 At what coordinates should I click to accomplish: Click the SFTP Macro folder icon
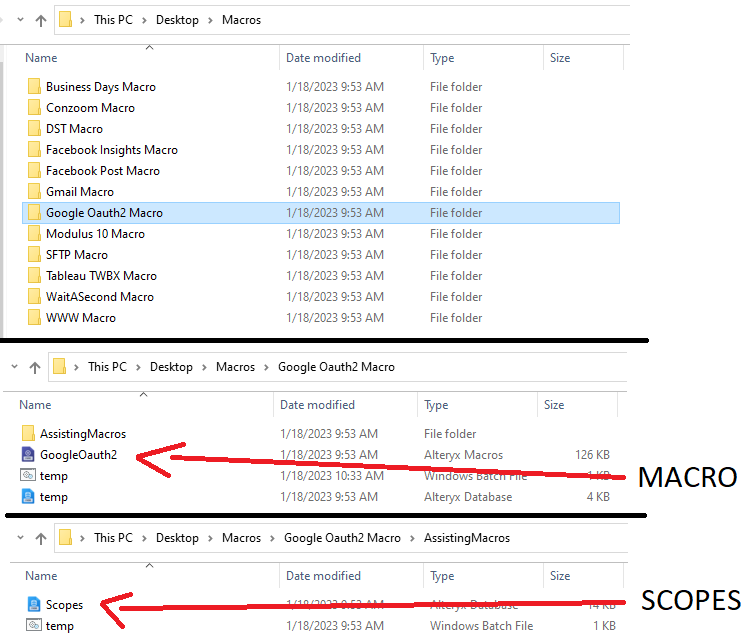(34, 255)
